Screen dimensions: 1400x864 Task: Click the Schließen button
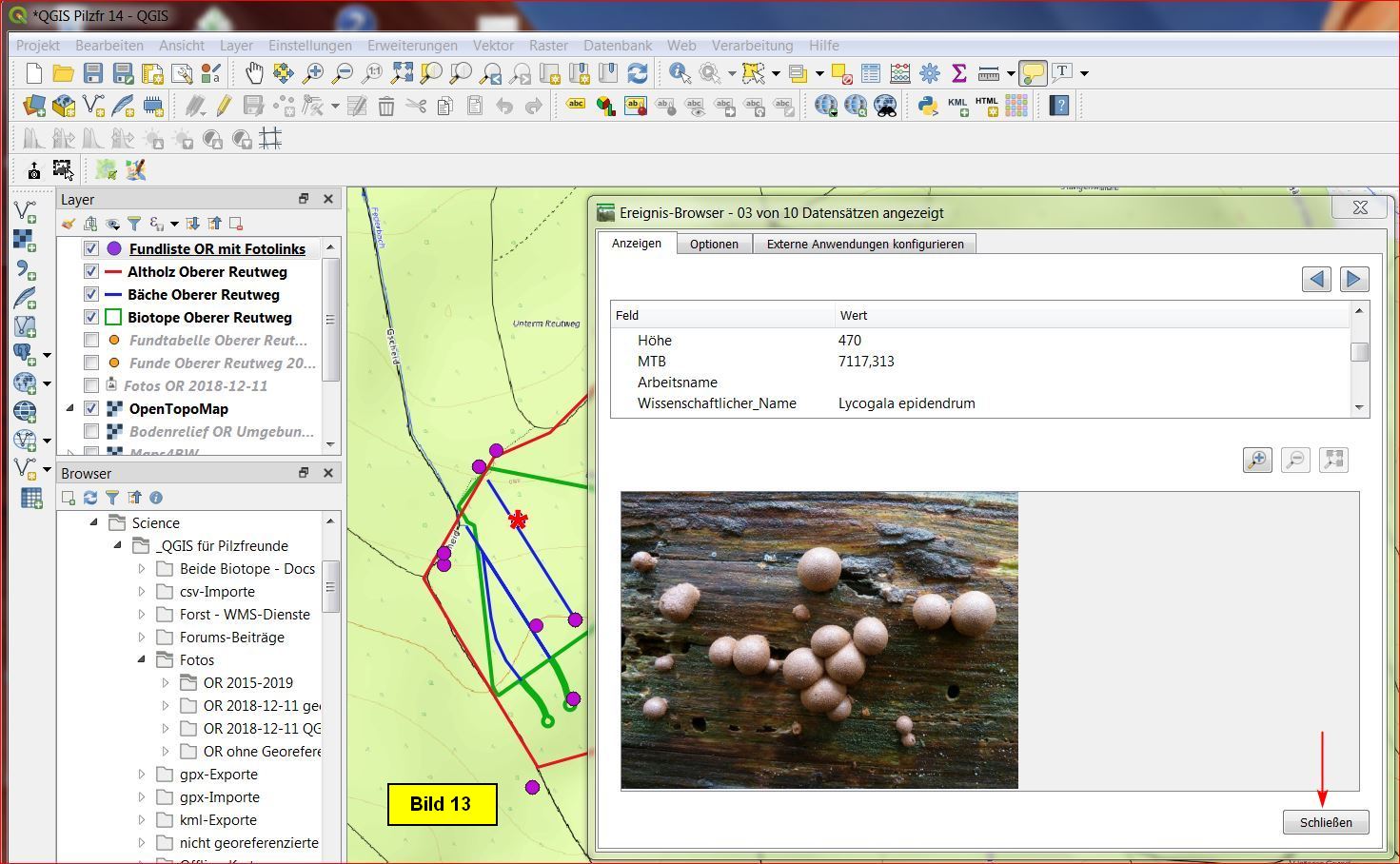(1325, 822)
